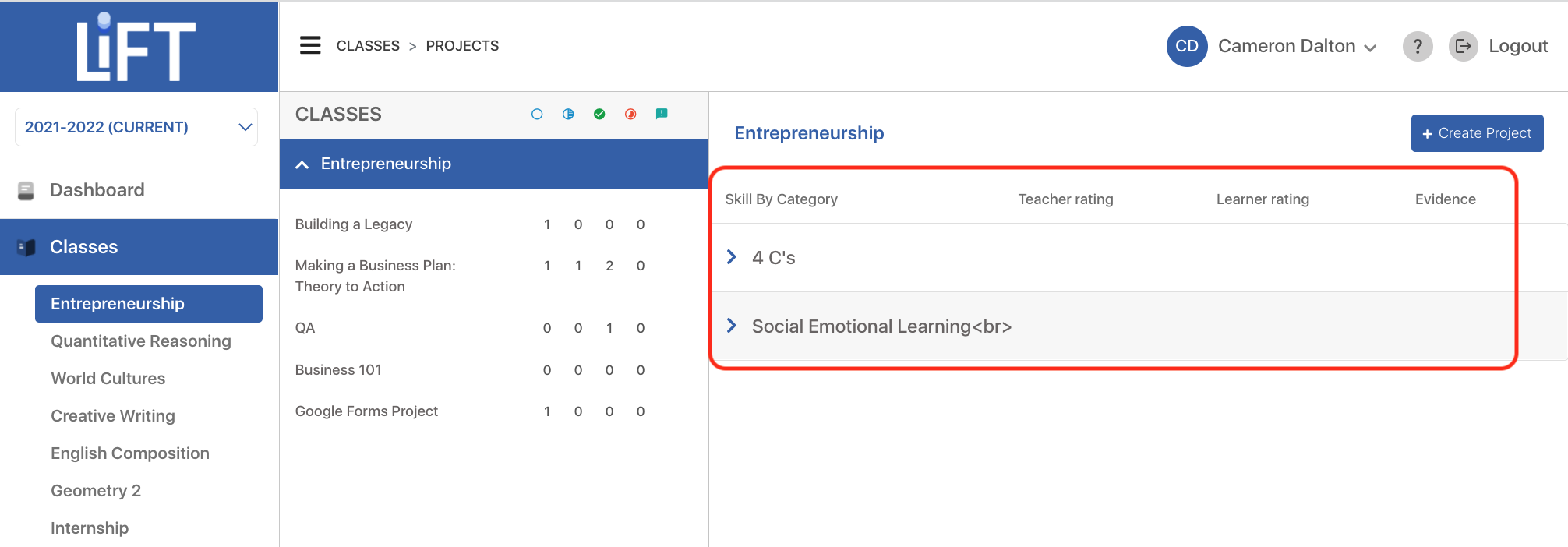Click the logout arrow icon

(x=1464, y=46)
